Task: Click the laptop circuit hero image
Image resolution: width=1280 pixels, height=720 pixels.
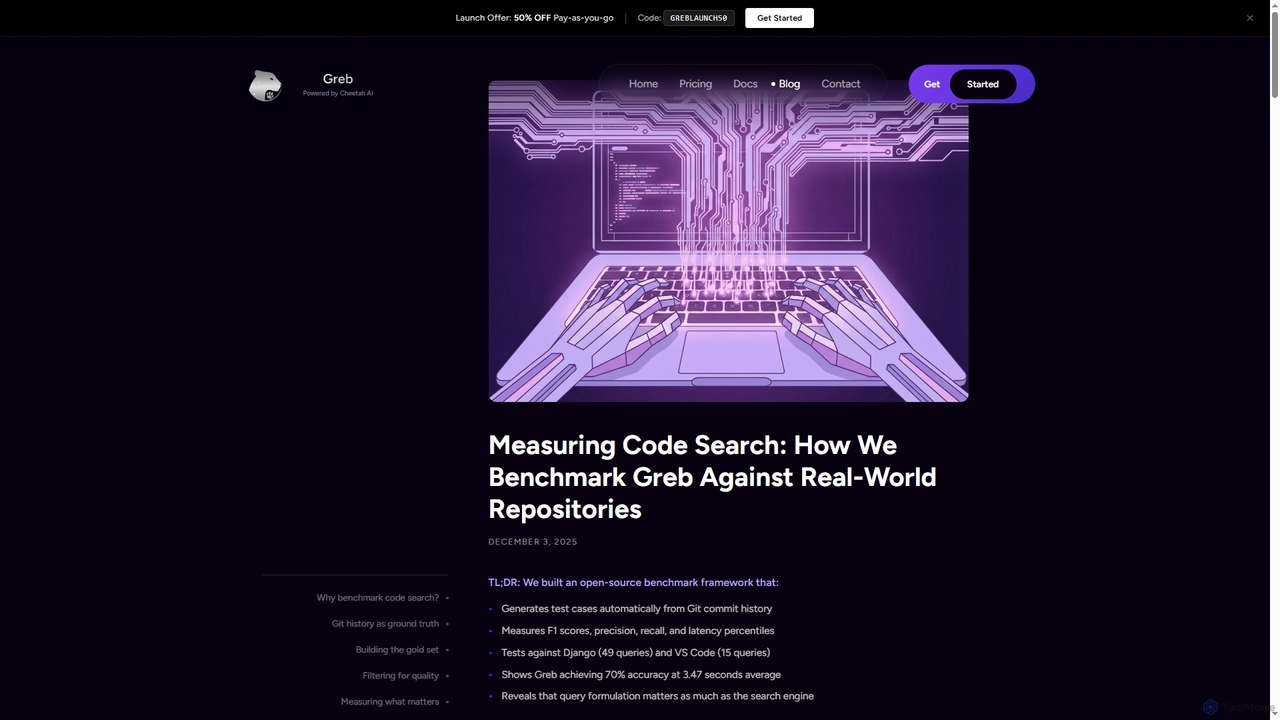Action: click(x=728, y=241)
